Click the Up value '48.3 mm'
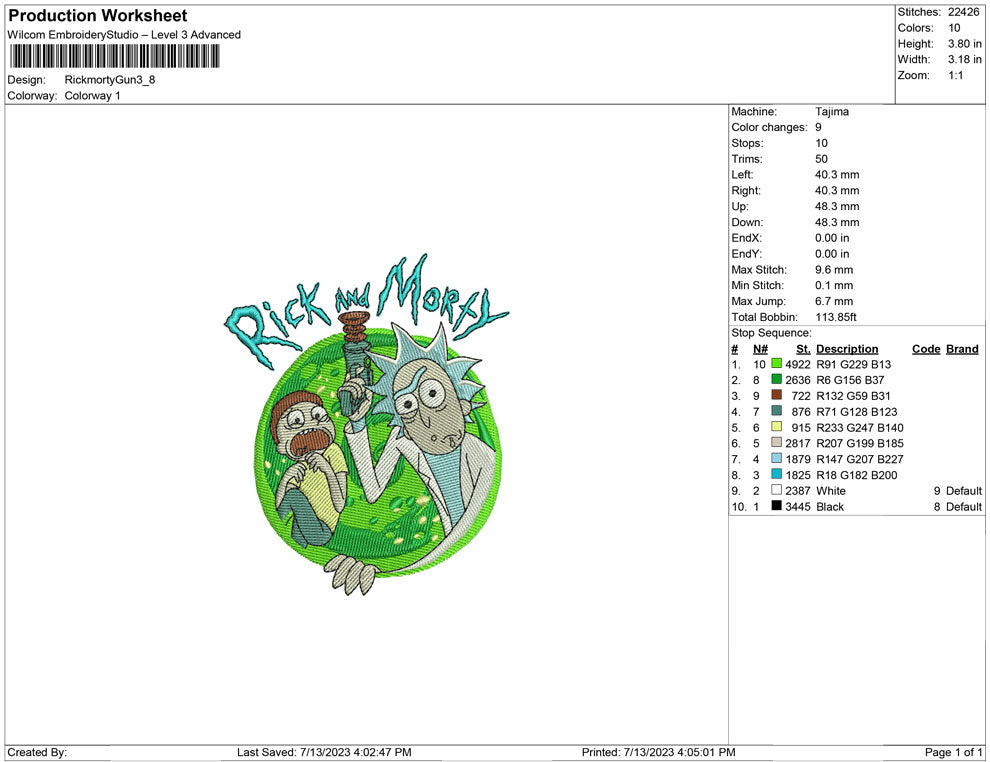The width and height of the screenshot is (990, 762). pos(837,206)
